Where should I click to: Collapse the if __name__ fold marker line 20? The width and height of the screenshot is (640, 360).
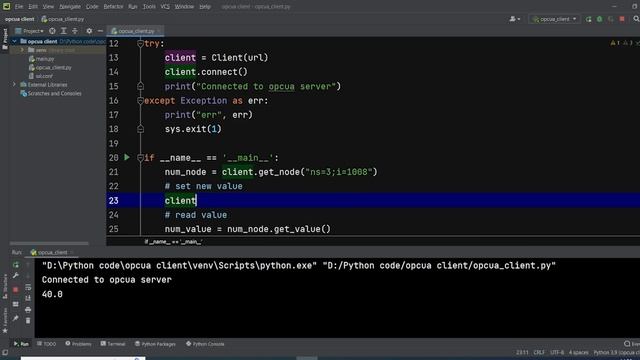[x=140, y=158]
